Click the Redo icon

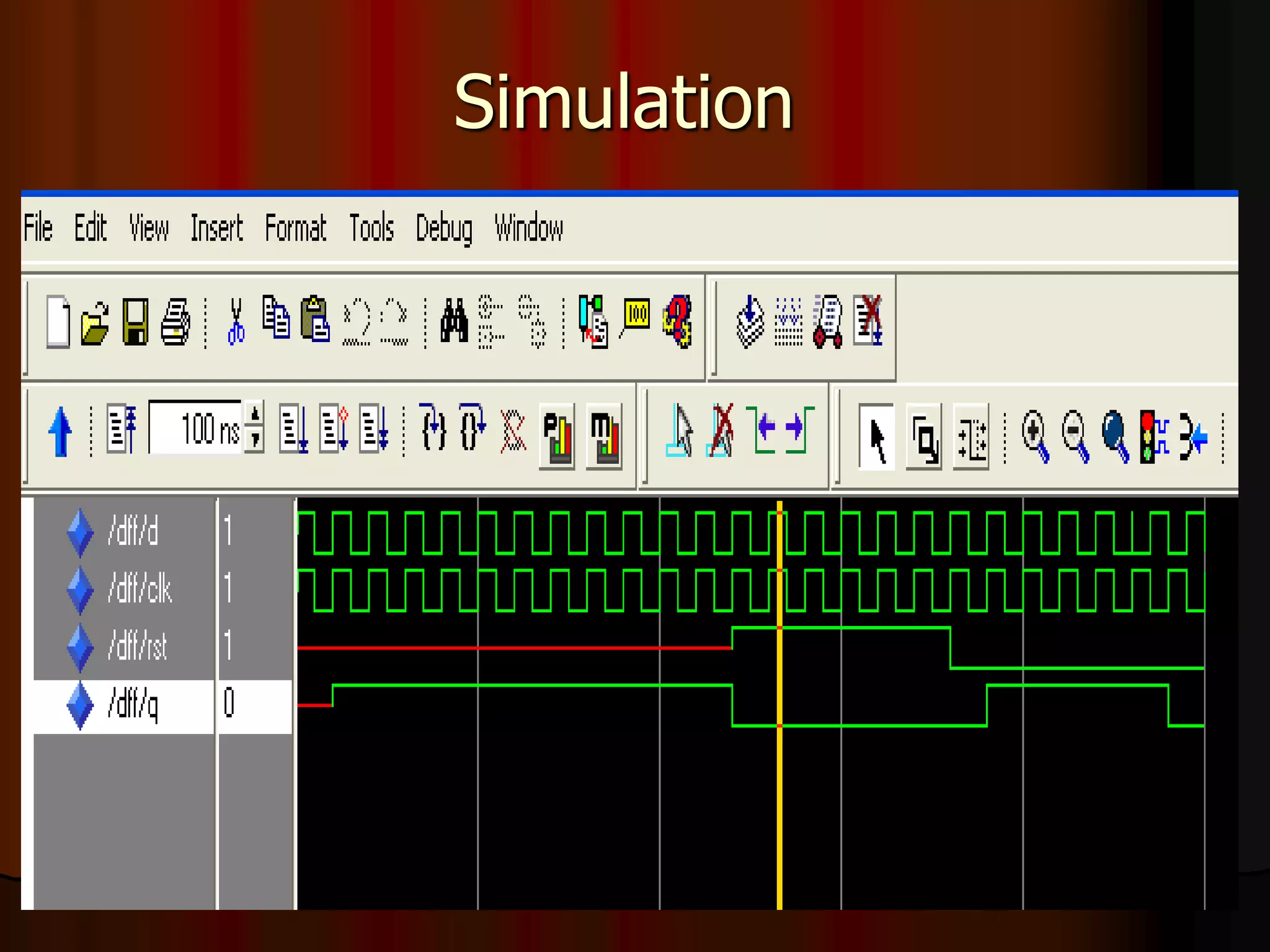point(395,322)
